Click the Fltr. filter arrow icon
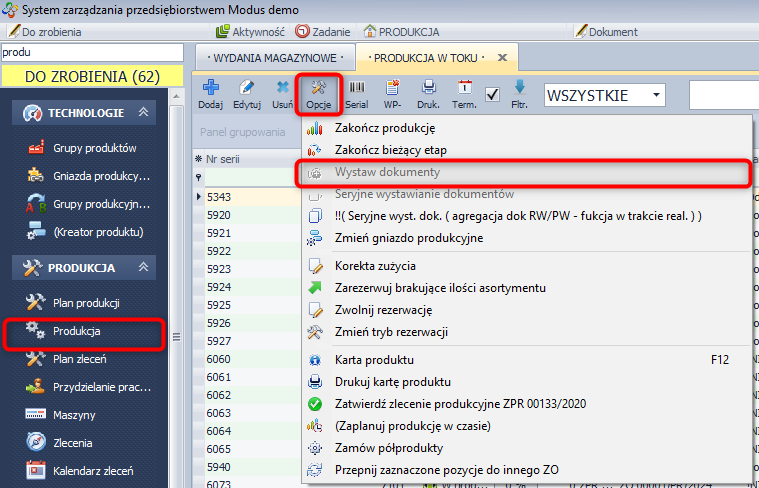This screenshot has width=759, height=488. tap(519, 94)
